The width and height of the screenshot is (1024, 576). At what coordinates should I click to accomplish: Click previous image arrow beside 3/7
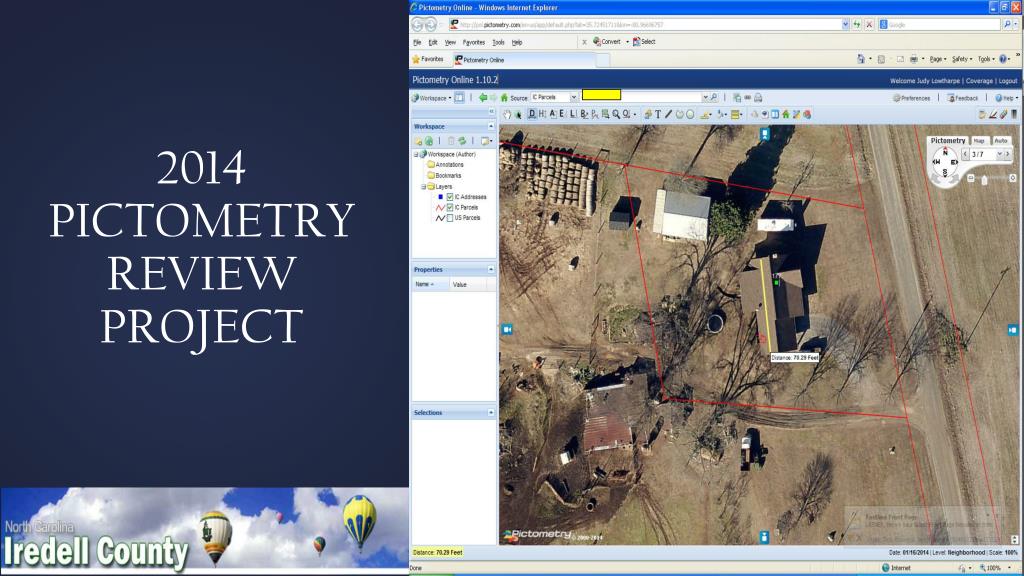965,154
